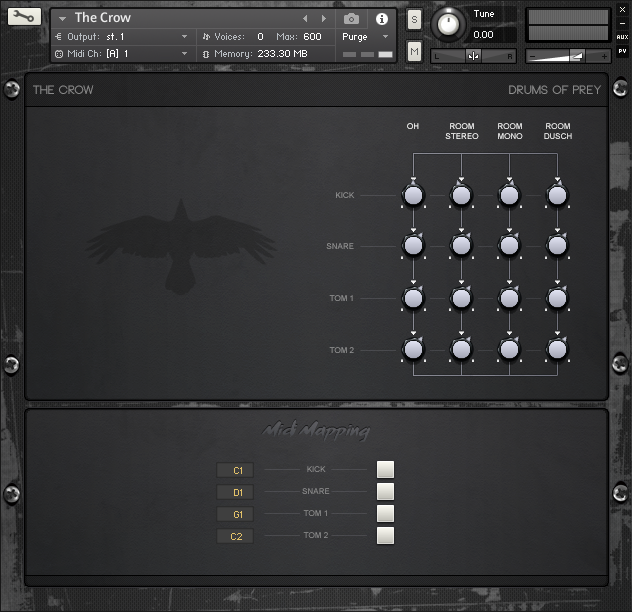Expand The Crow instrument name menu
The image size is (632, 612).
pyautogui.click(x=62, y=18)
